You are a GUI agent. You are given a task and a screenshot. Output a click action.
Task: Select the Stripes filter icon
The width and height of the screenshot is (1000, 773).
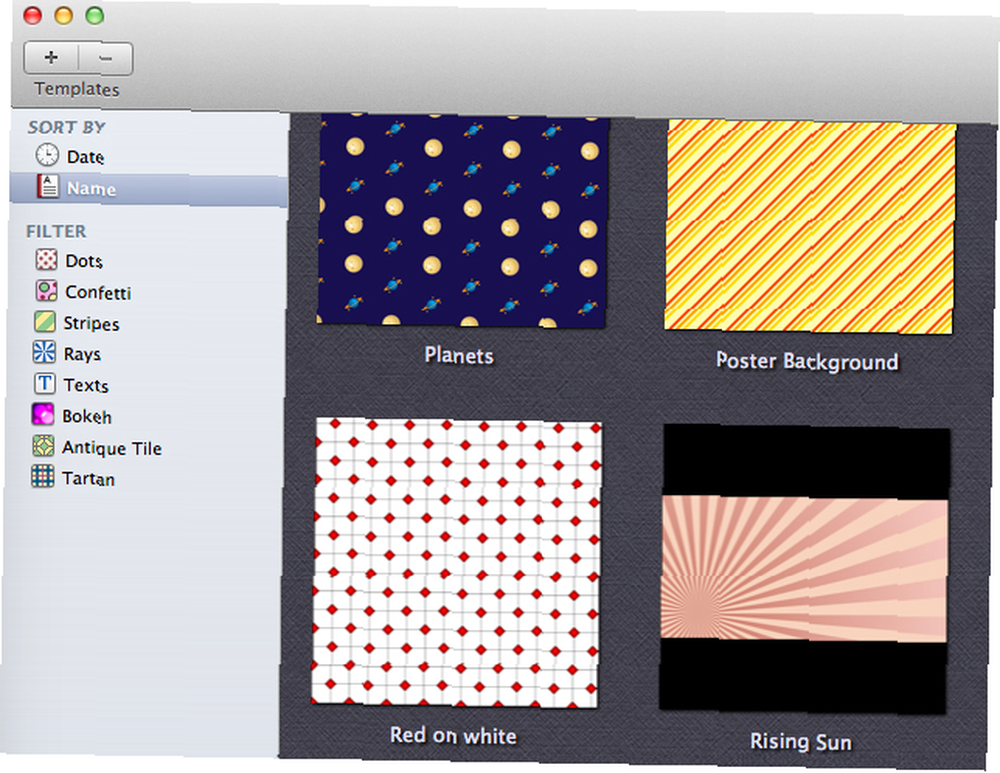pyautogui.click(x=45, y=321)
